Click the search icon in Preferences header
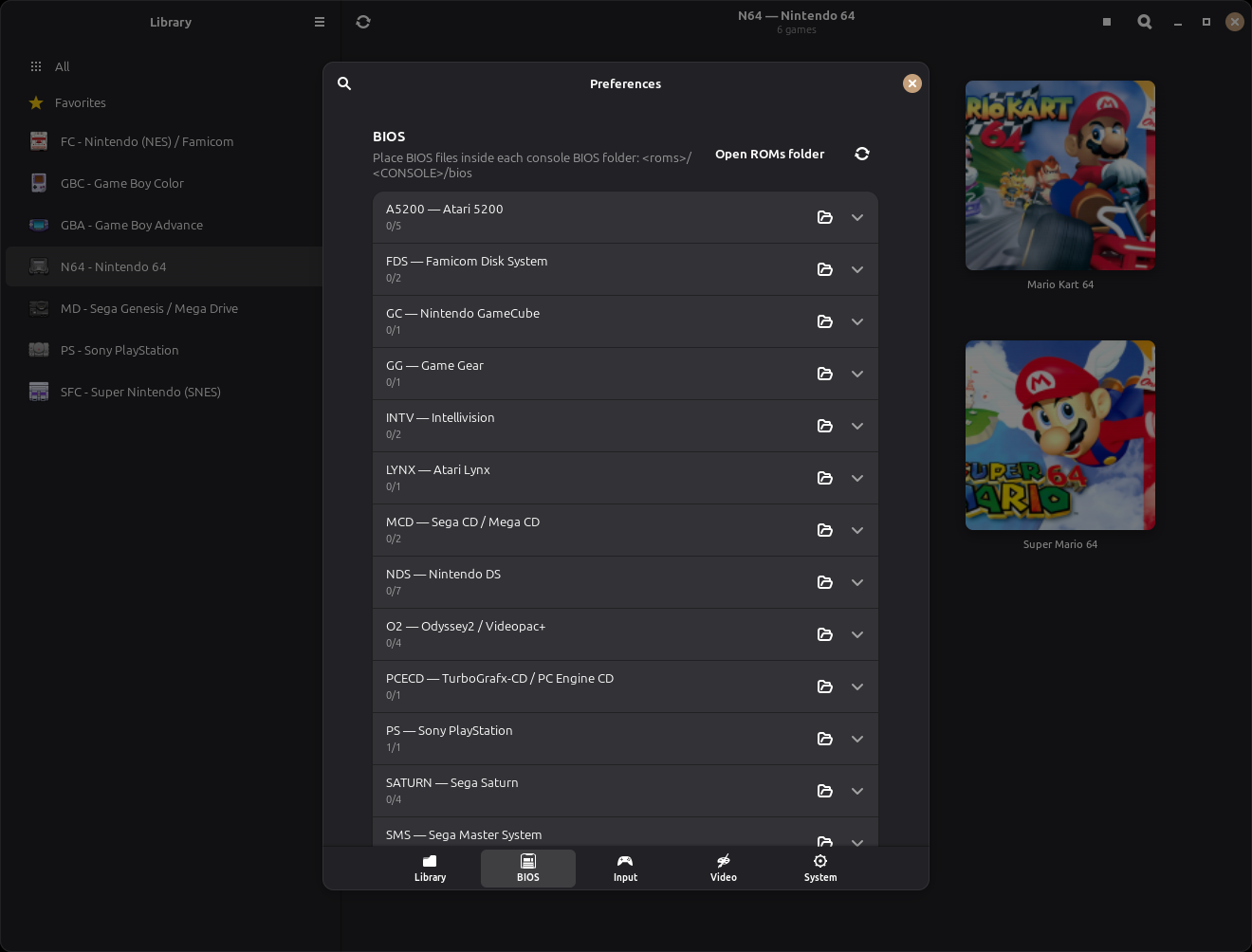 (x=344, y=83)
